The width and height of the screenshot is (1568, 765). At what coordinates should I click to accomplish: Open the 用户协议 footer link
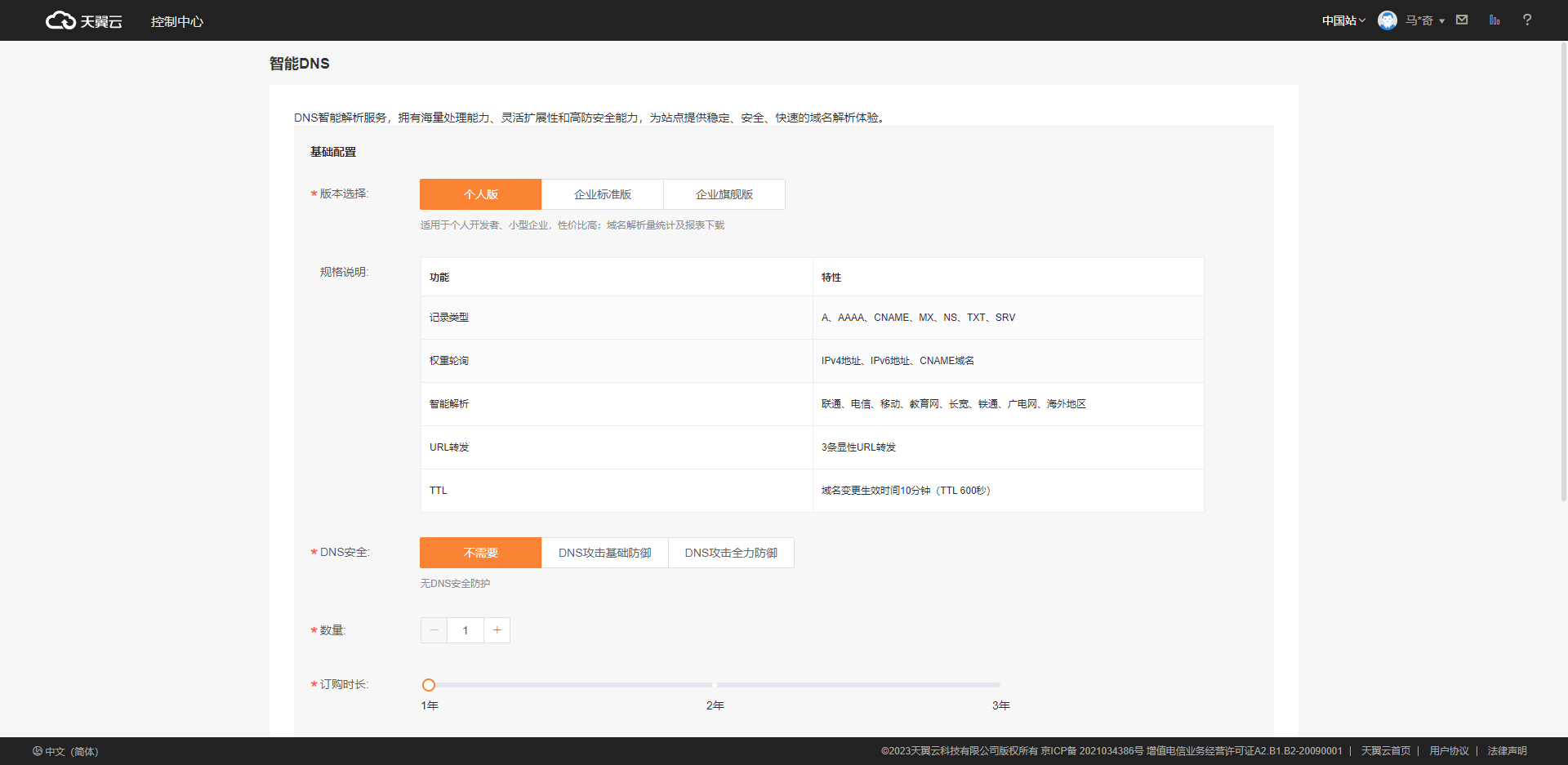tap(1449, 751)
